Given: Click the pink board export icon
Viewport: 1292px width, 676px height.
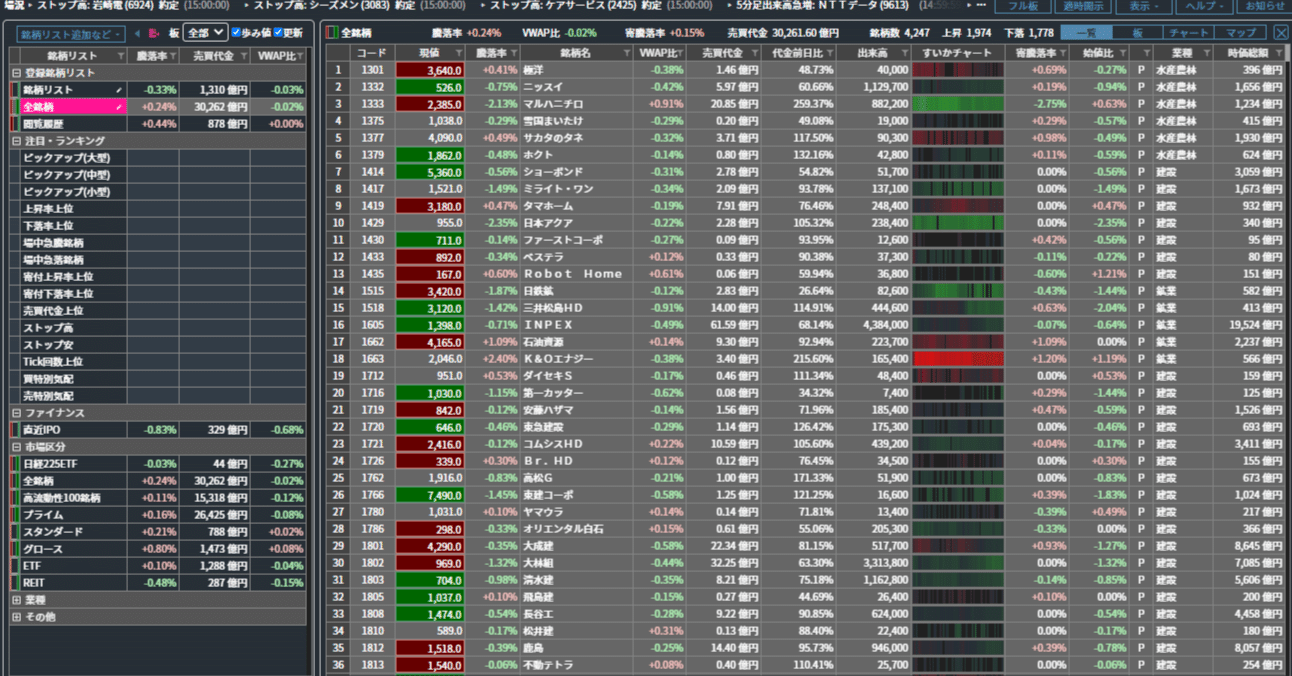Looking at the screenshot, I should point(155,33).
